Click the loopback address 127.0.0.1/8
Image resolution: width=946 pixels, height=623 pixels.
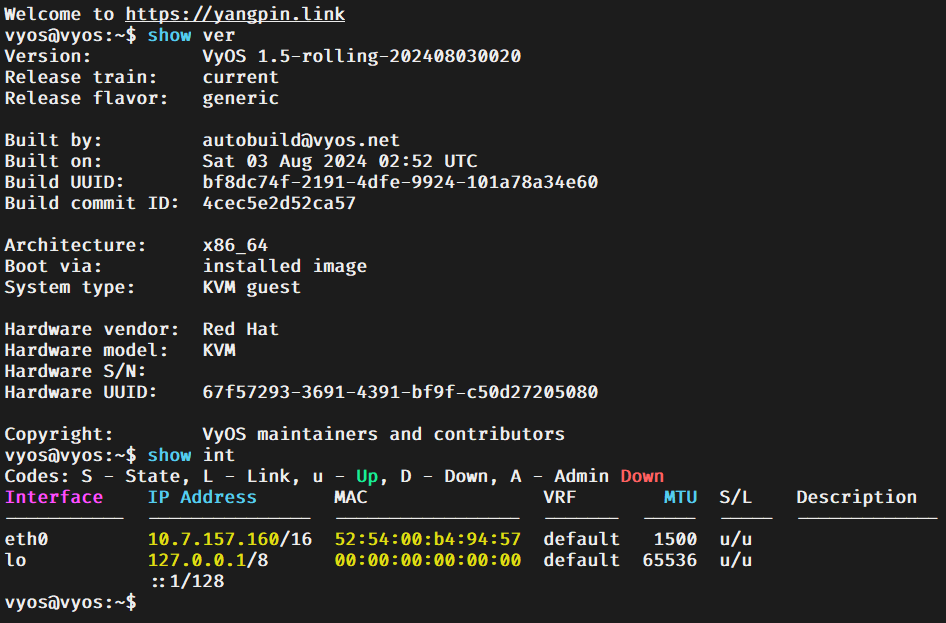coord(208,560)
